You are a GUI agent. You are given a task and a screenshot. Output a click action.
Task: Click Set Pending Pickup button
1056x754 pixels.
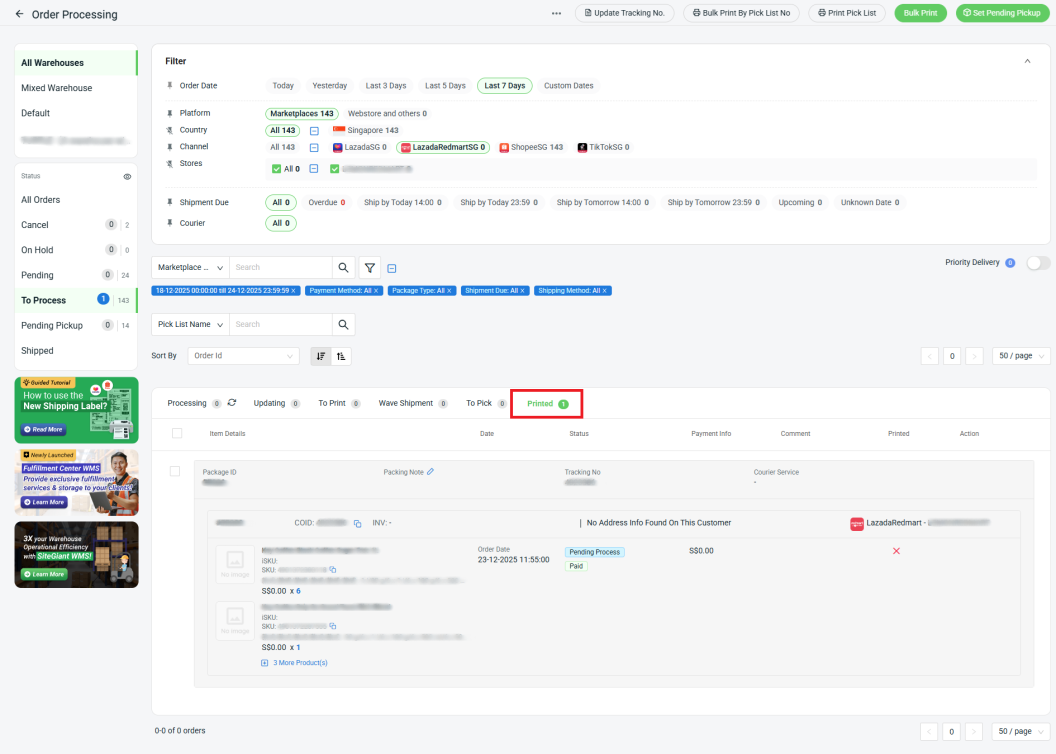point(1001,14)
